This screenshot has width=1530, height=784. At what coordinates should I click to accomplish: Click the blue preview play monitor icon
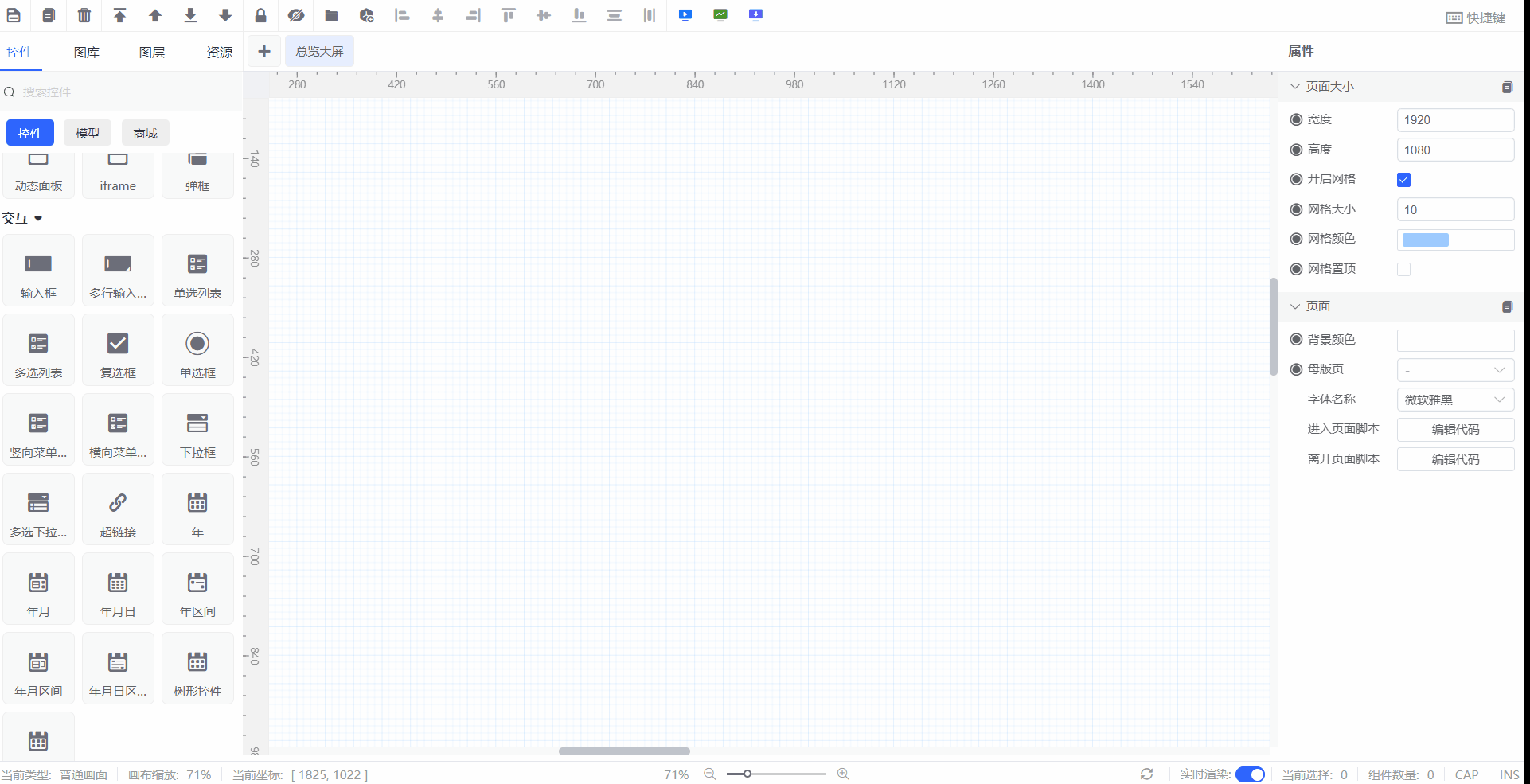[685, 15]
